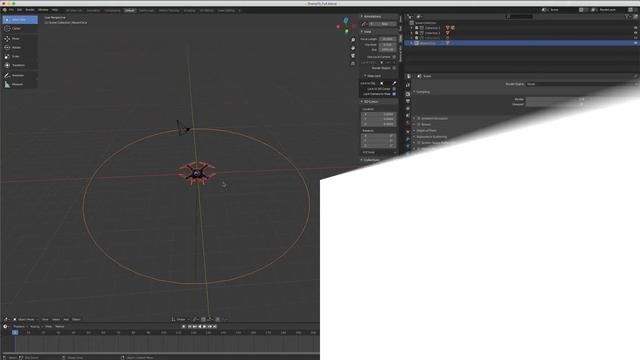Click the viewport pan hand gizmo

click(353, 48)
